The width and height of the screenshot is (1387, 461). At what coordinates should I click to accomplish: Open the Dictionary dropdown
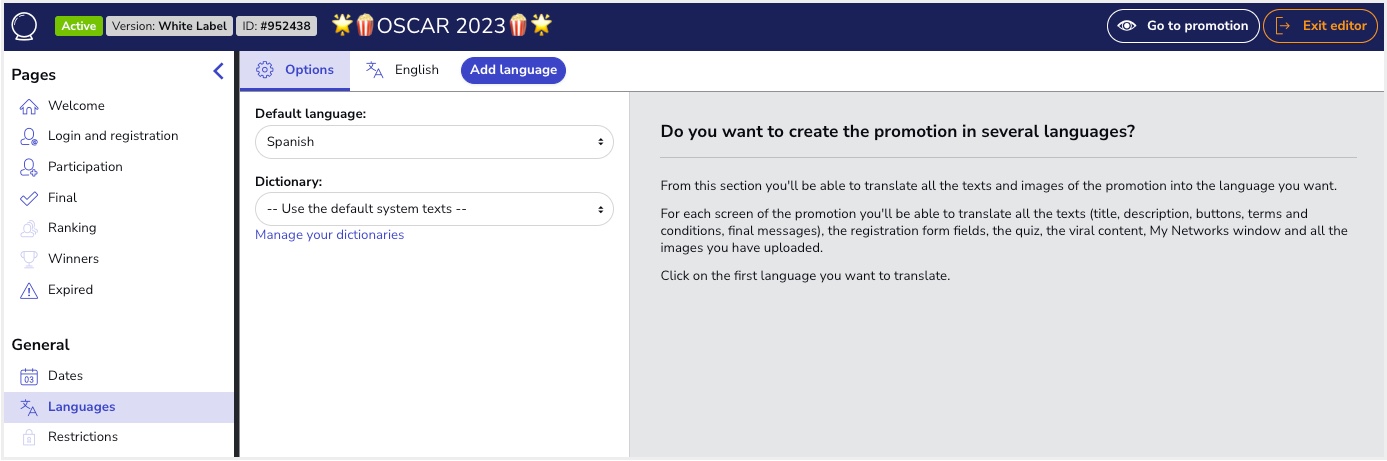click(434, 209)
